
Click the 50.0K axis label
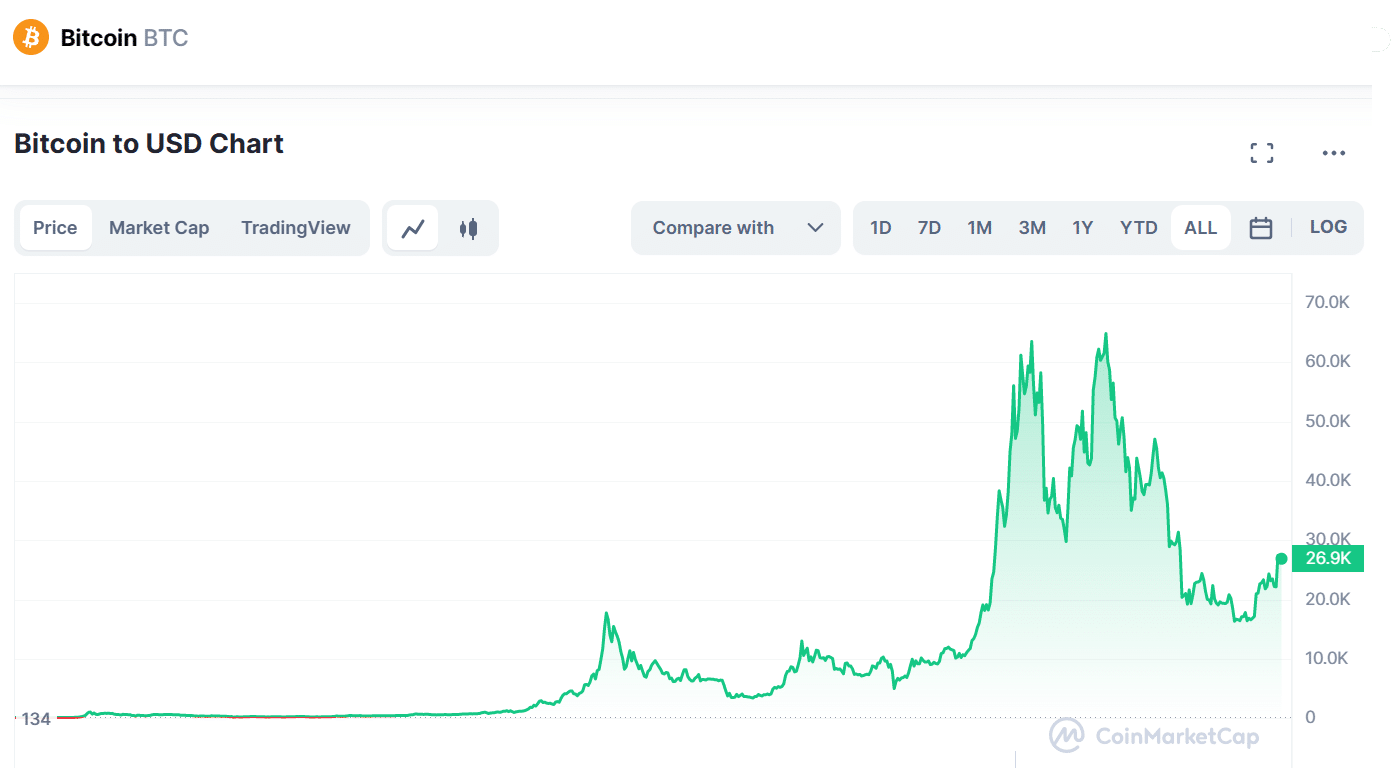[x=1328, y=421]
